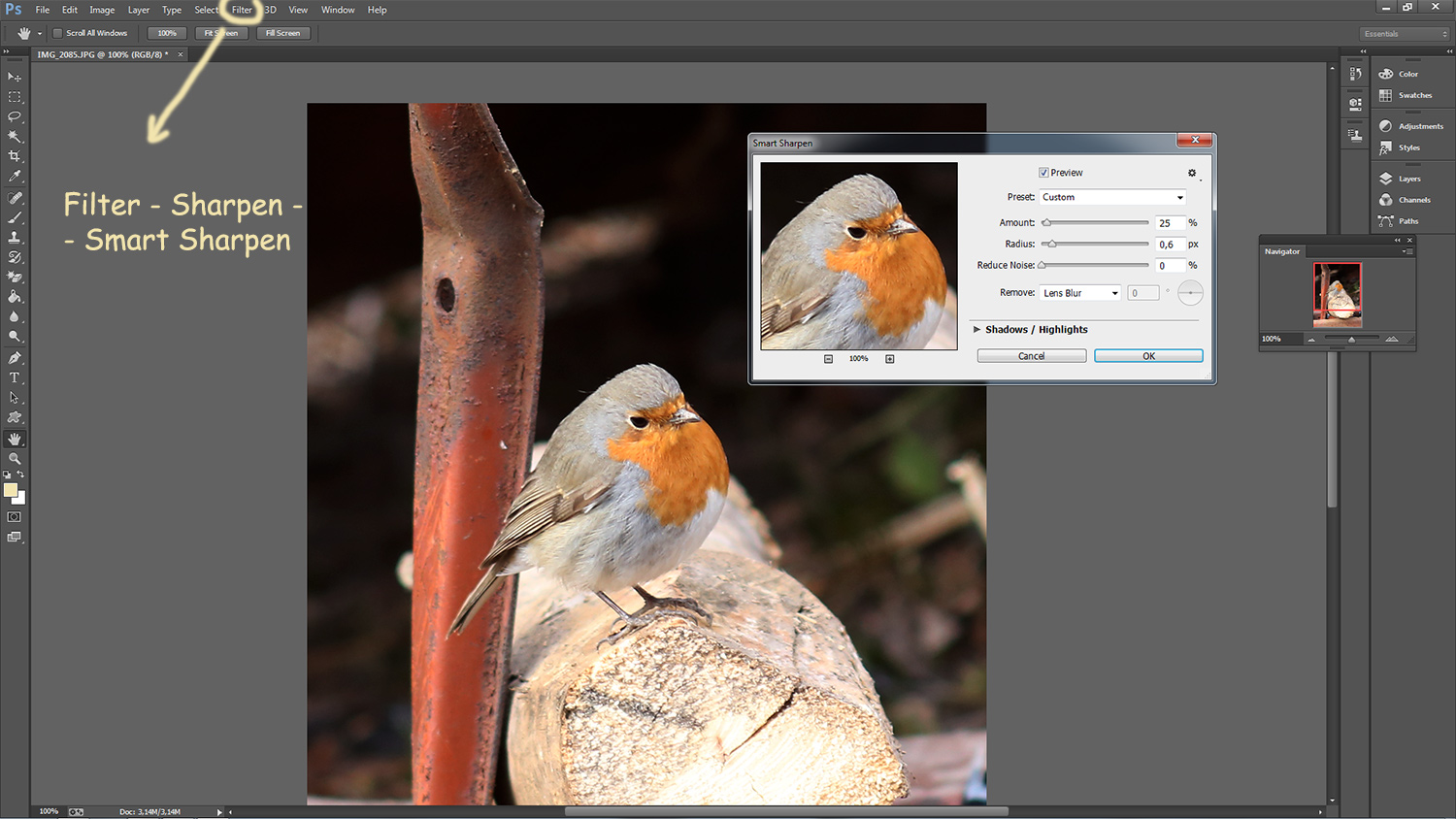Click the Fill Screen button
Screen dimensions: 1456x819
[x=283, y=33]
